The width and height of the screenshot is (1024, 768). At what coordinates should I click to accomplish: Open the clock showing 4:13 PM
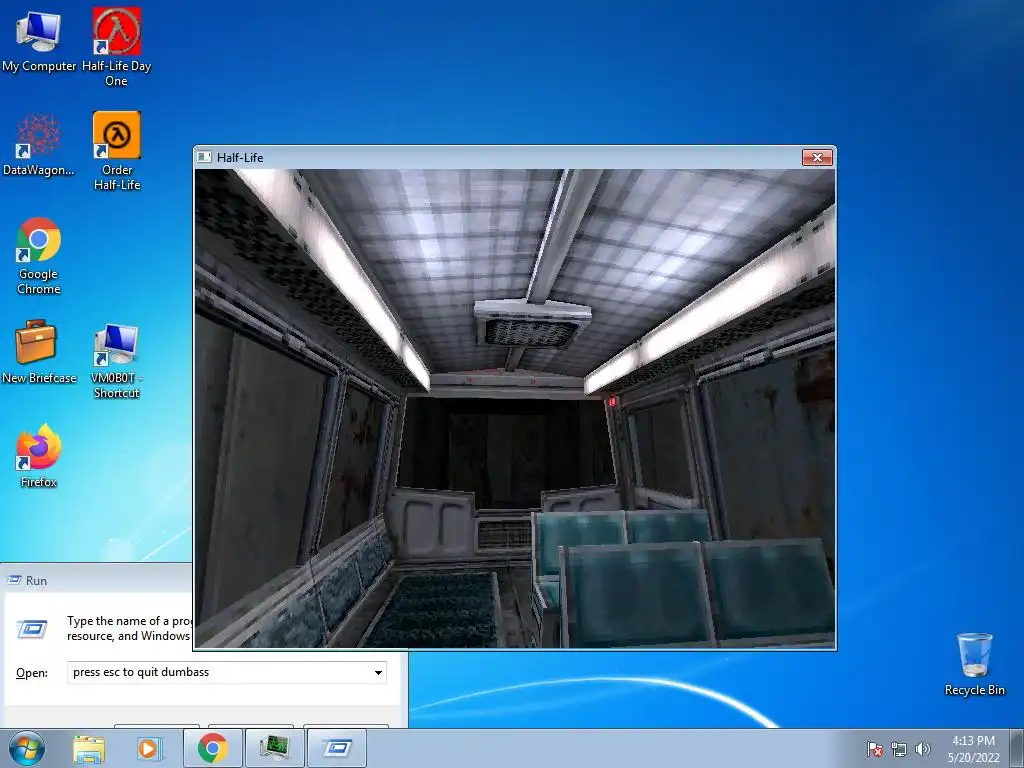974,749
